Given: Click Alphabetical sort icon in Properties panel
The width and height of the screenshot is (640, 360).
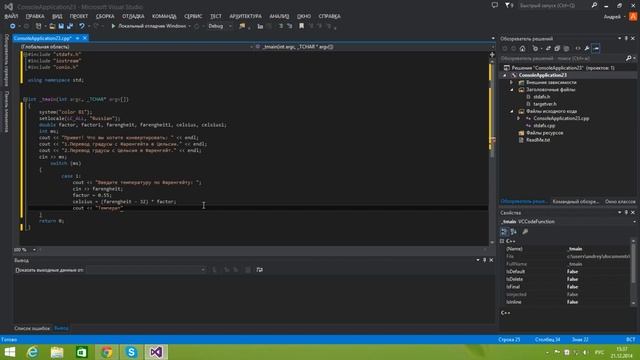Looking at the screenshot, I should [513, 232].
